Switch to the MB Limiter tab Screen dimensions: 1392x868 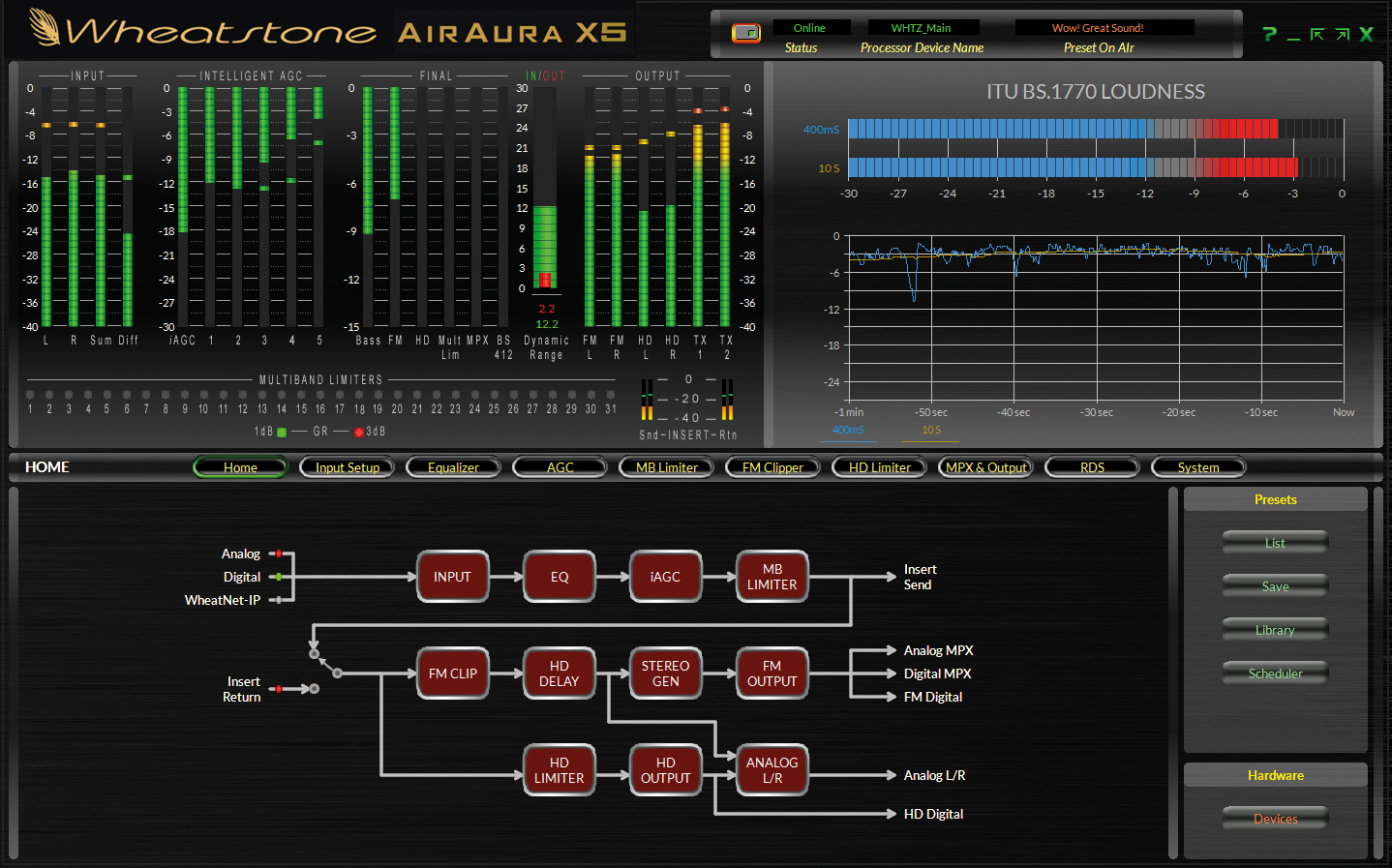667,467
